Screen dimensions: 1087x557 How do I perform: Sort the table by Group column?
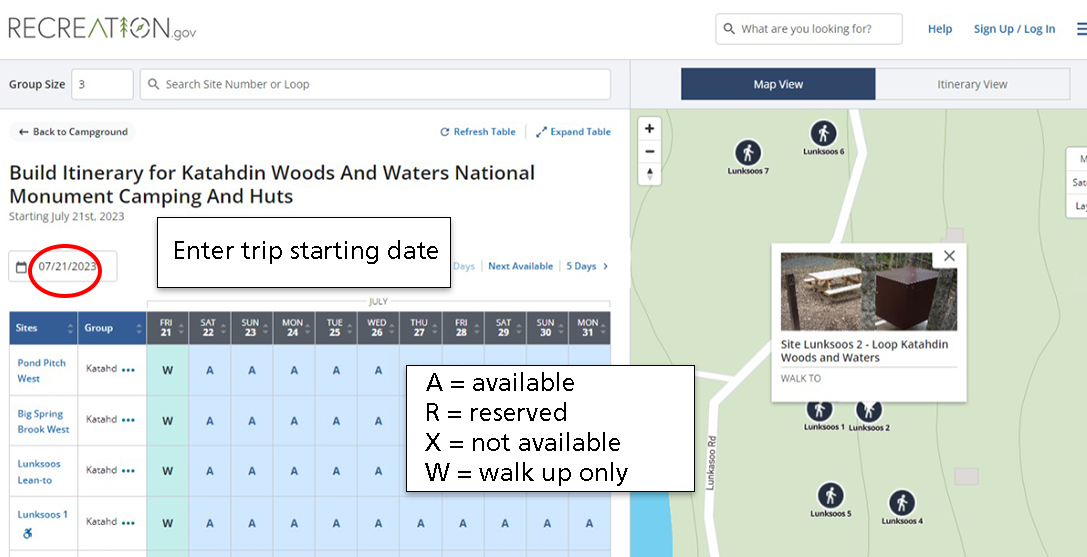(x=112, y=328)
